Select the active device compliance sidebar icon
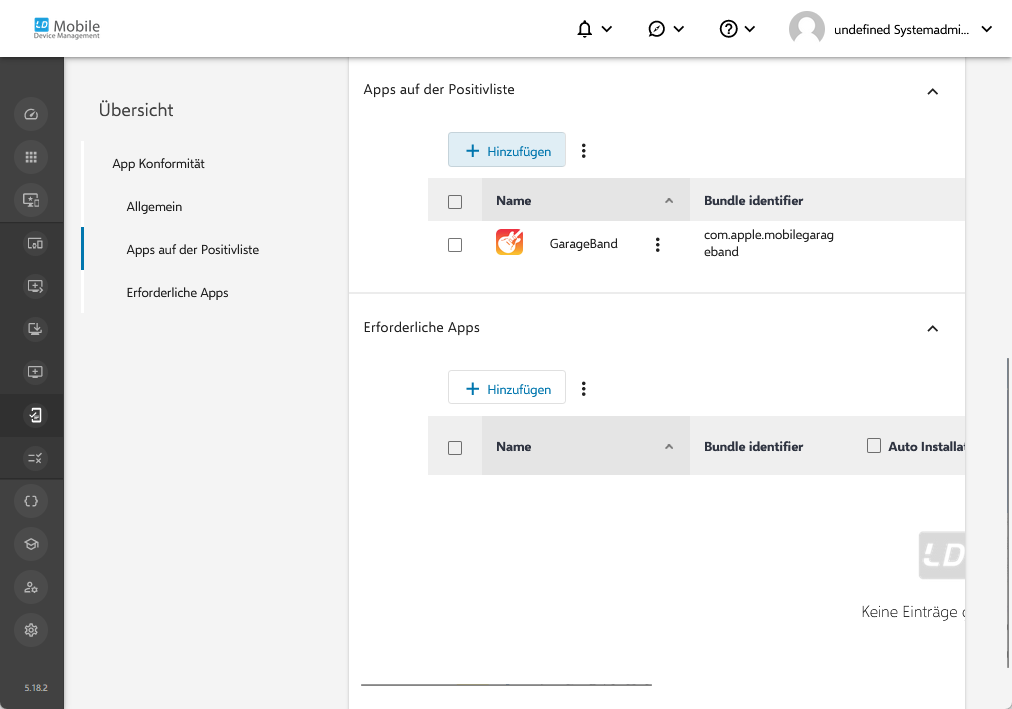This screenshot has width=1012, height=709. tap(35, 415)
